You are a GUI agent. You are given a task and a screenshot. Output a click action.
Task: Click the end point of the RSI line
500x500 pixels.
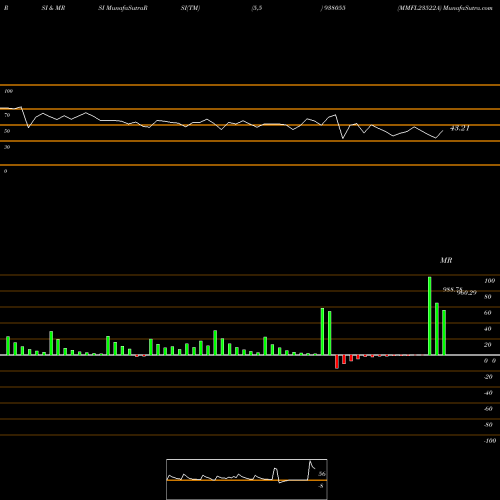[x=443, y=131]
